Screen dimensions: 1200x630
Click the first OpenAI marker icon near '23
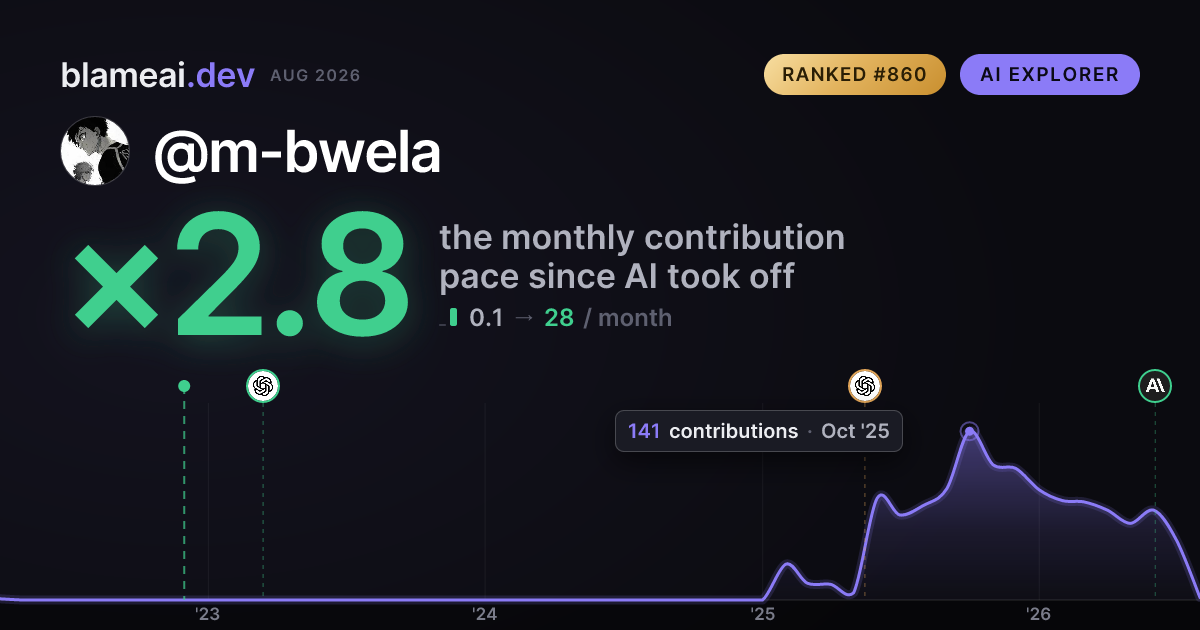[263, 386]
